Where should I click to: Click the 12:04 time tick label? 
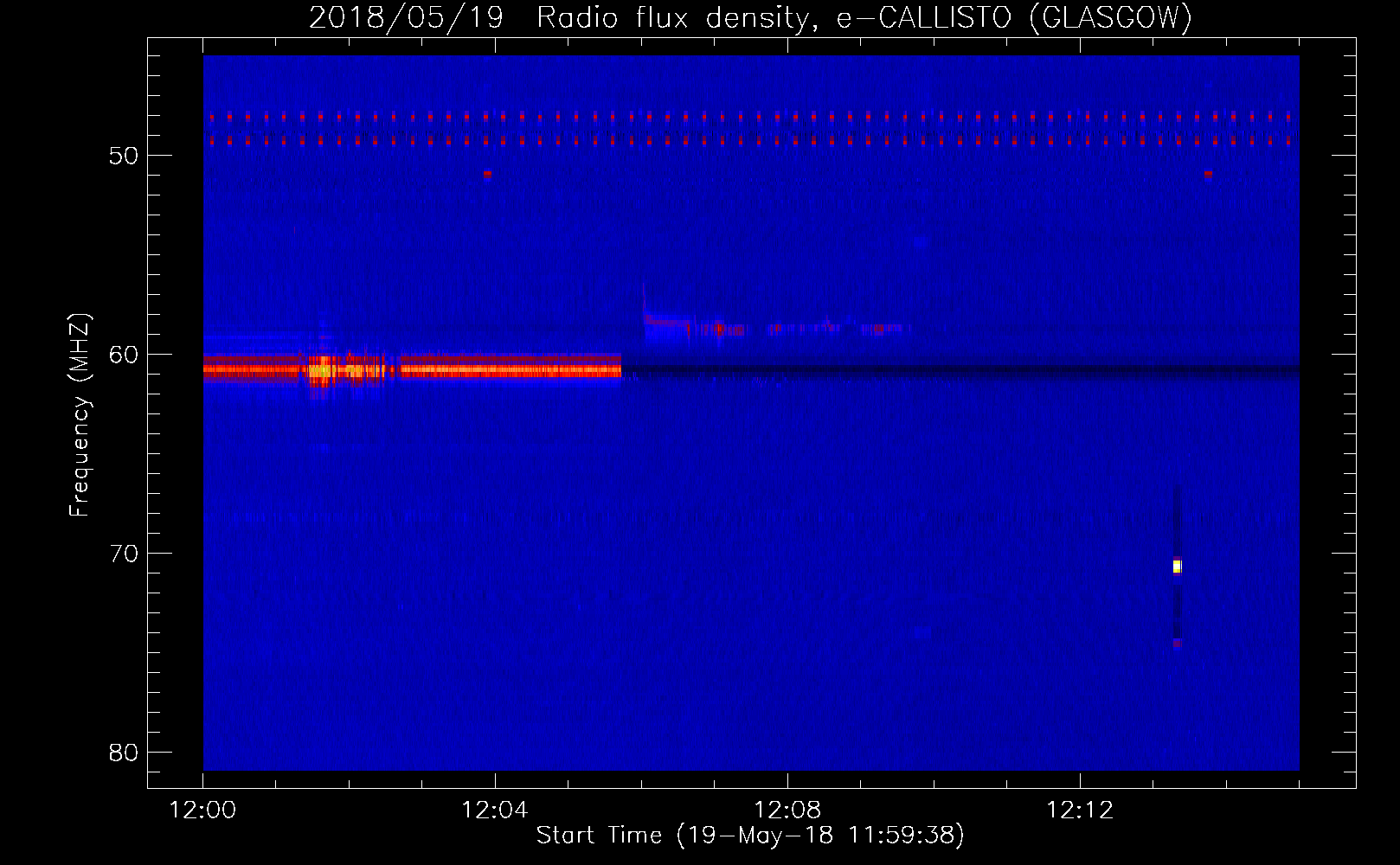(495, 811)
